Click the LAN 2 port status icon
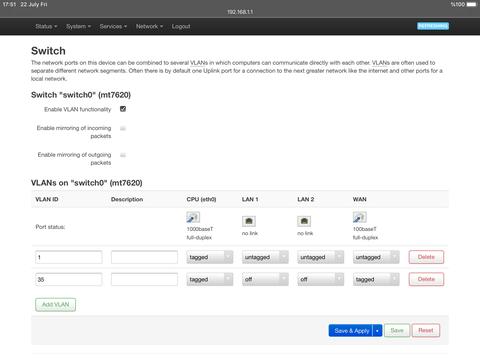The height and width of the screenshot is (360, 480). pos(304,221)
